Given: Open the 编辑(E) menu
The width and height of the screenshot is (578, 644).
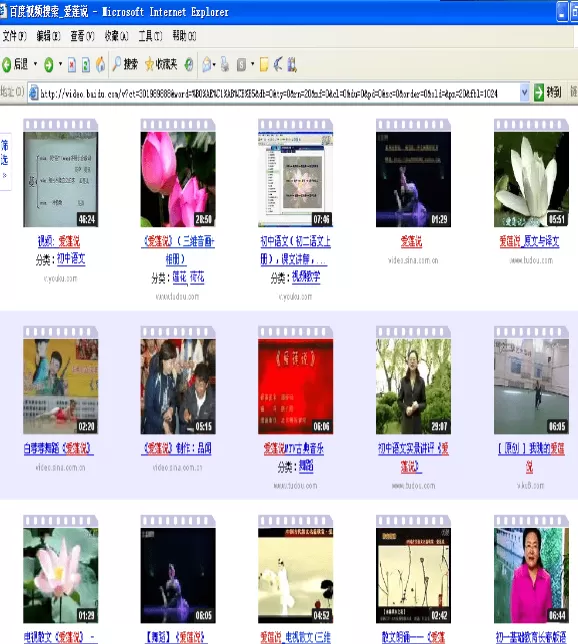Looking at the screenshot, I should [x=48, y=36].
